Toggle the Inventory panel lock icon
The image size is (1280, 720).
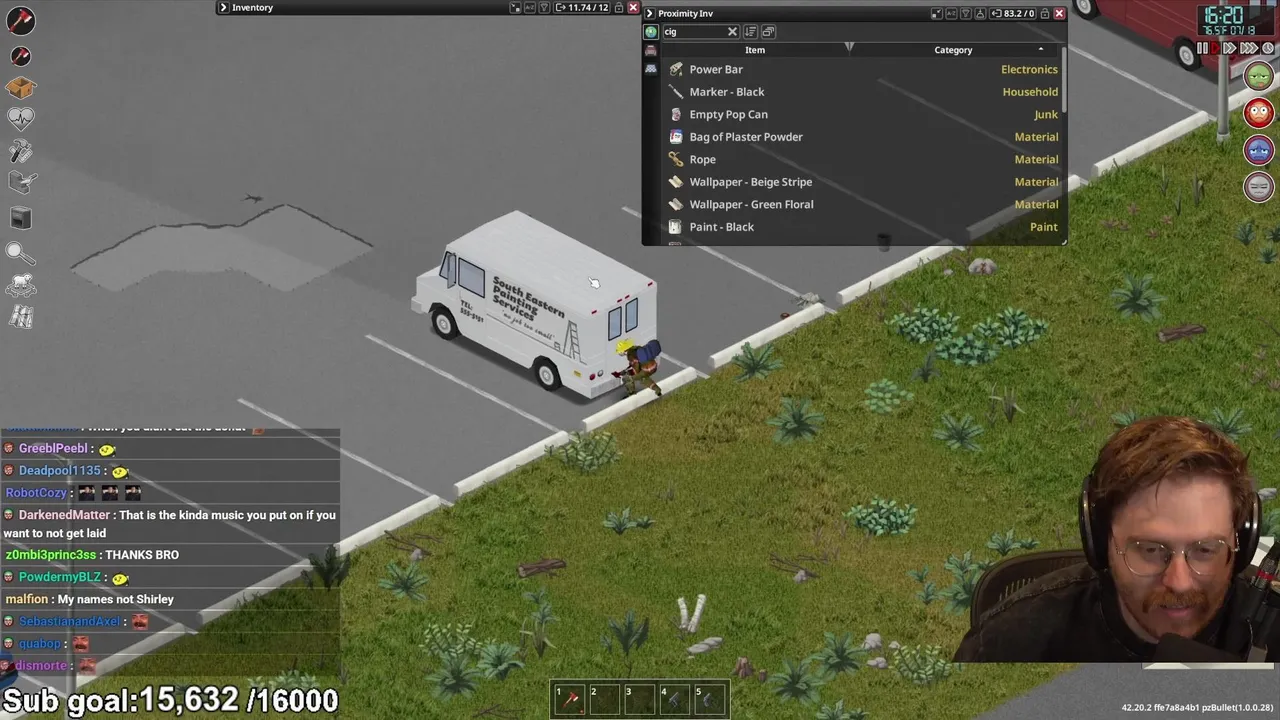(x=619, y=8)
